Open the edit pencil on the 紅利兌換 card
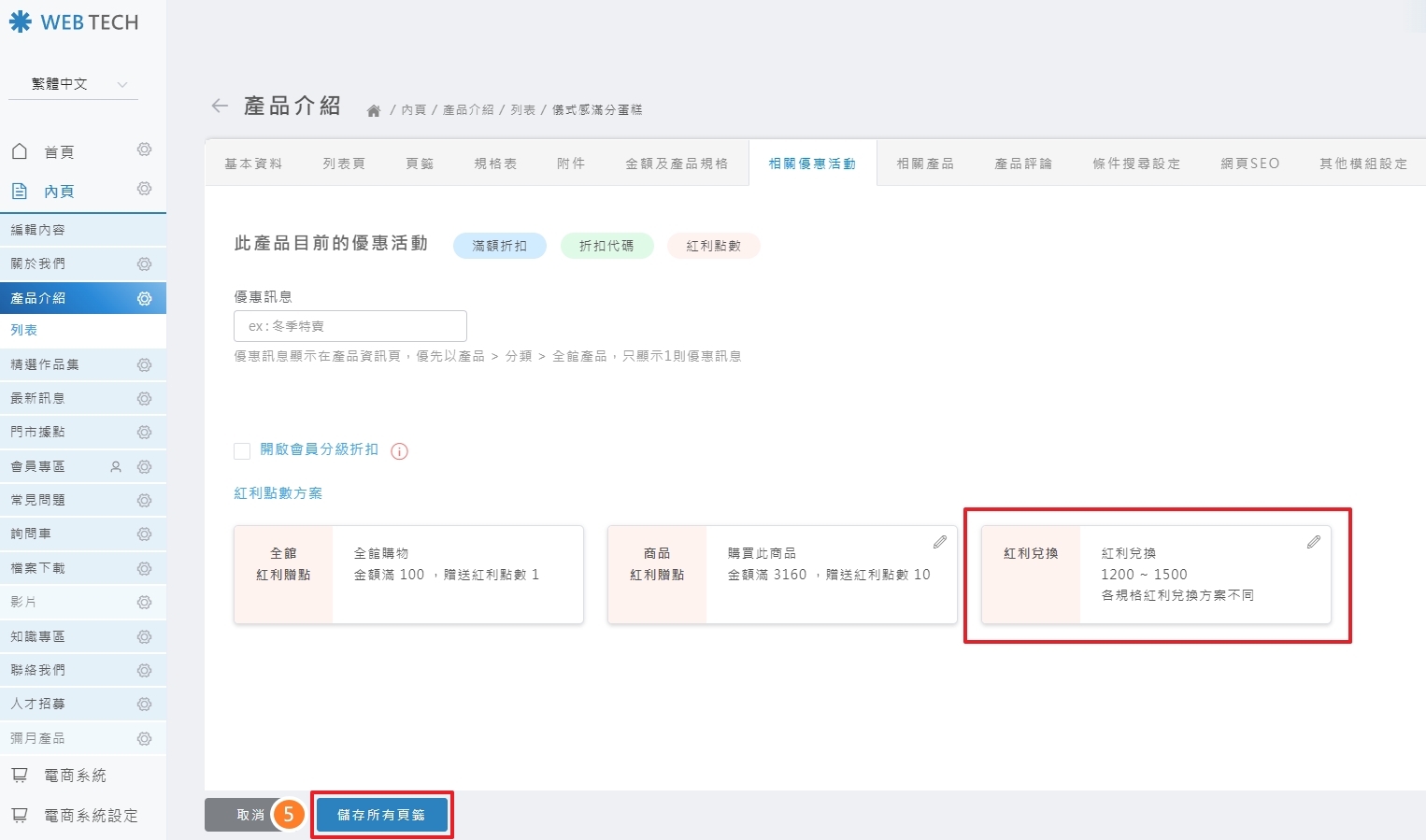This screenshot has height=840, width=1426. 1314,541
